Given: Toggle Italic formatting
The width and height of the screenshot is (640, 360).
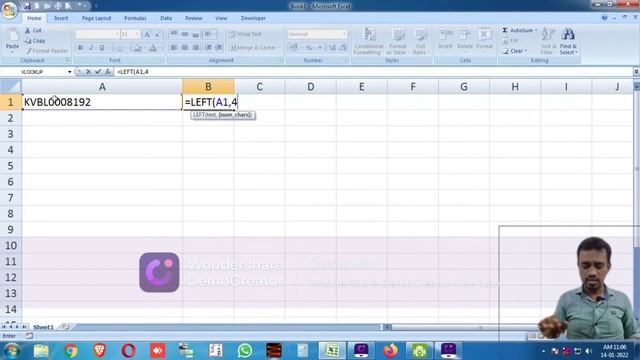Looking at the screenshot, I should click(x=91, y=48).
